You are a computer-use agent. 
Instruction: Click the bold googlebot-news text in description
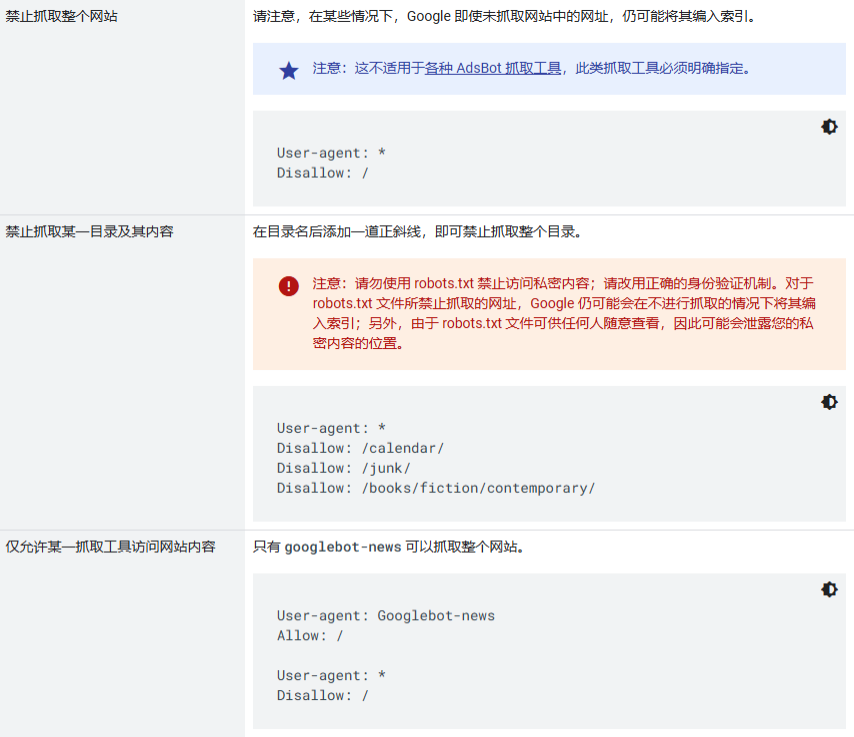click(343, 547)
